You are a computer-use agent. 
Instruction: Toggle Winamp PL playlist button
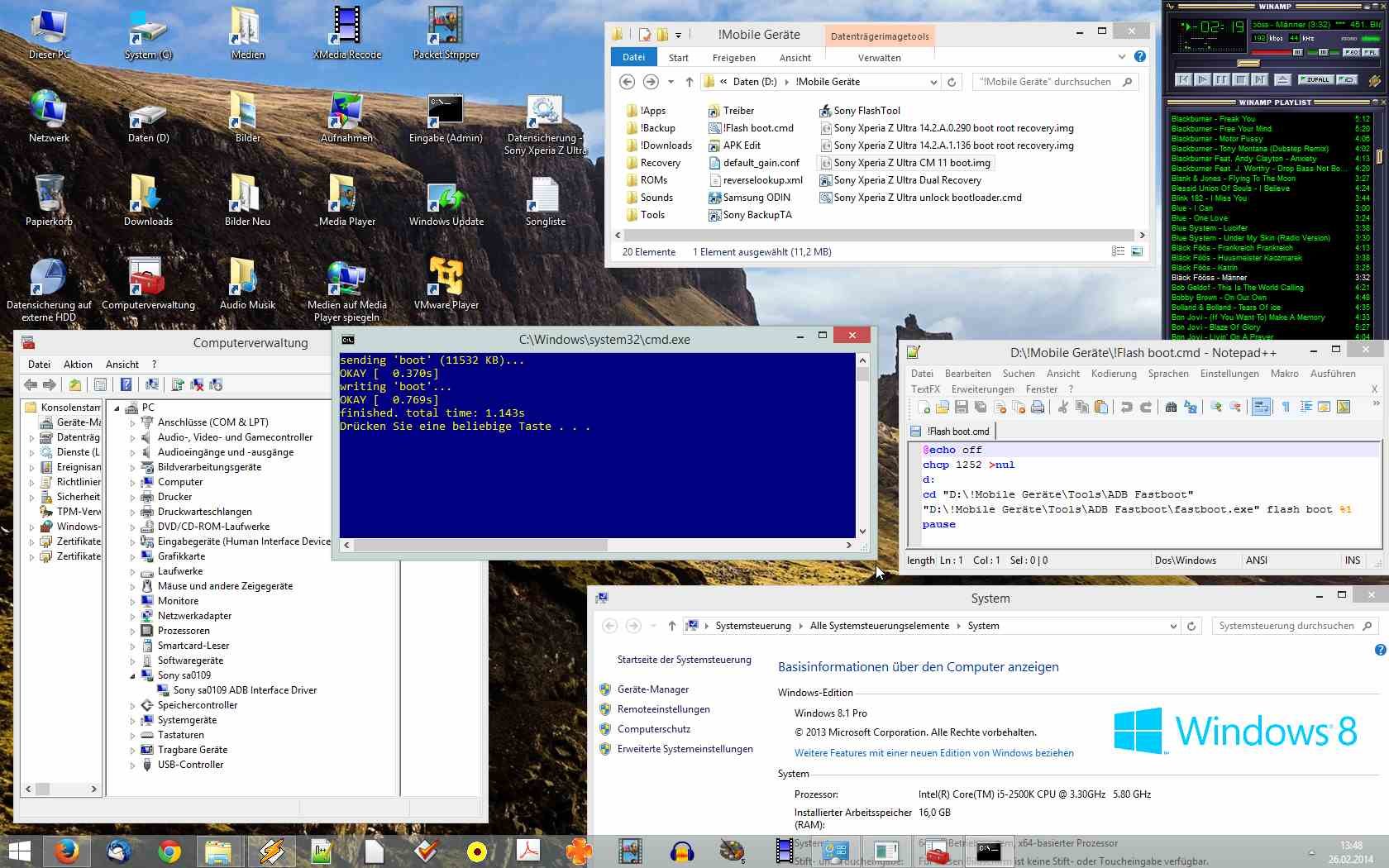(1370, 52)
